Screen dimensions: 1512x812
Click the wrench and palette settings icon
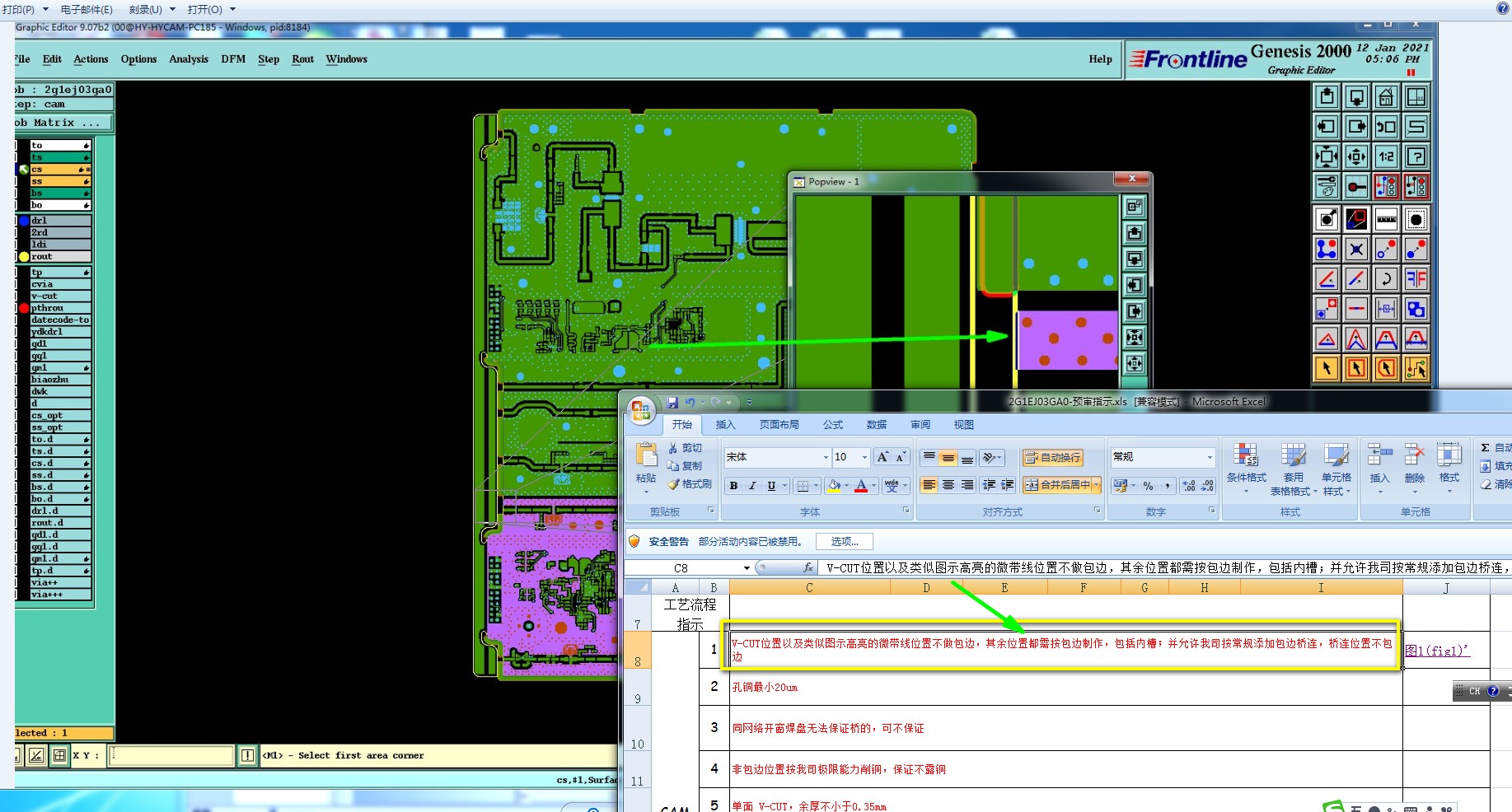click(x=1327, y=187)
